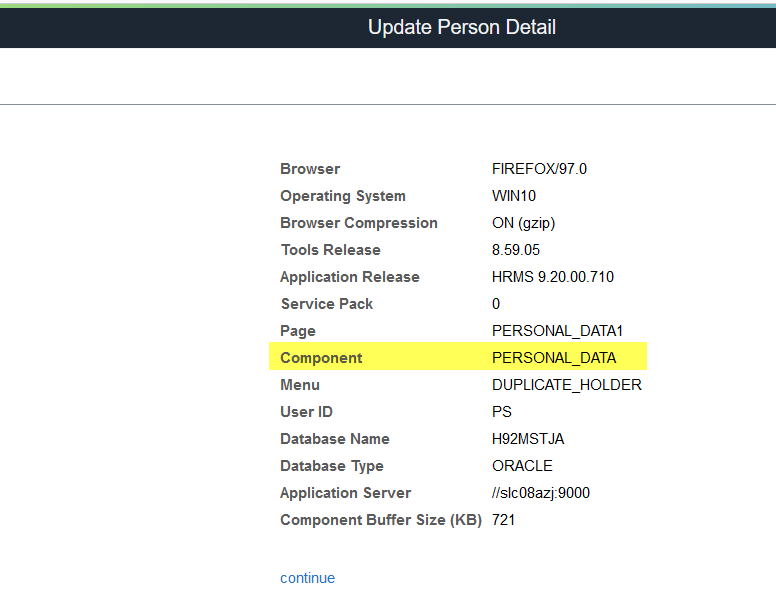Select the ON (gzip) compression value

(531, 223)
